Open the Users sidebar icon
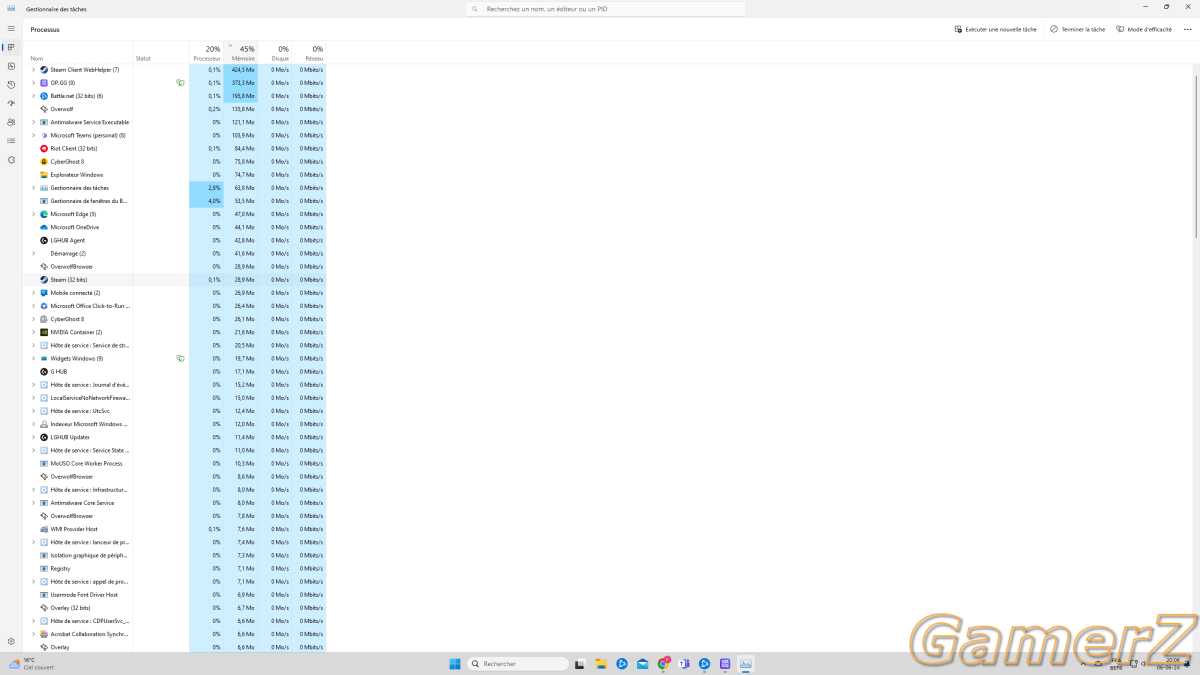Viewport: 1200px width, 675px height. 11,122
